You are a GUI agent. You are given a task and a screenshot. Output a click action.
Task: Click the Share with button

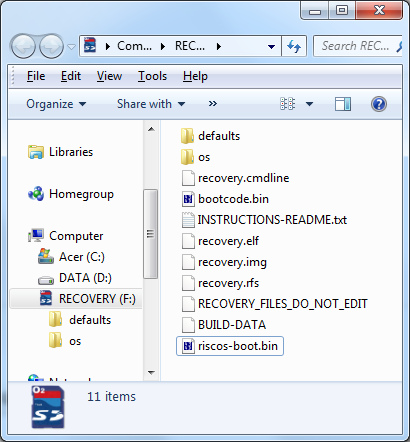pyautogui.click(x=151, y=104)
